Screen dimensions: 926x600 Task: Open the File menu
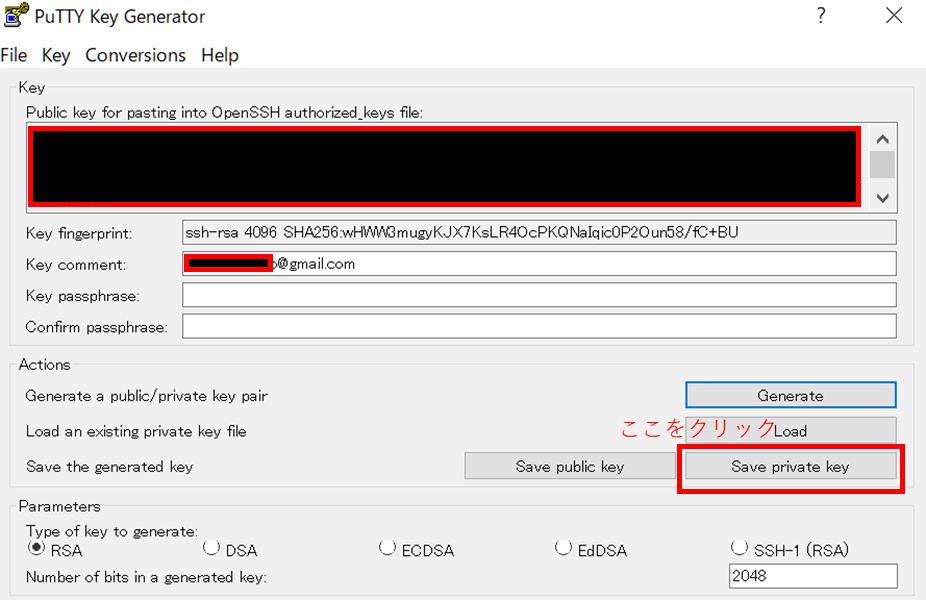click(14, 55)
